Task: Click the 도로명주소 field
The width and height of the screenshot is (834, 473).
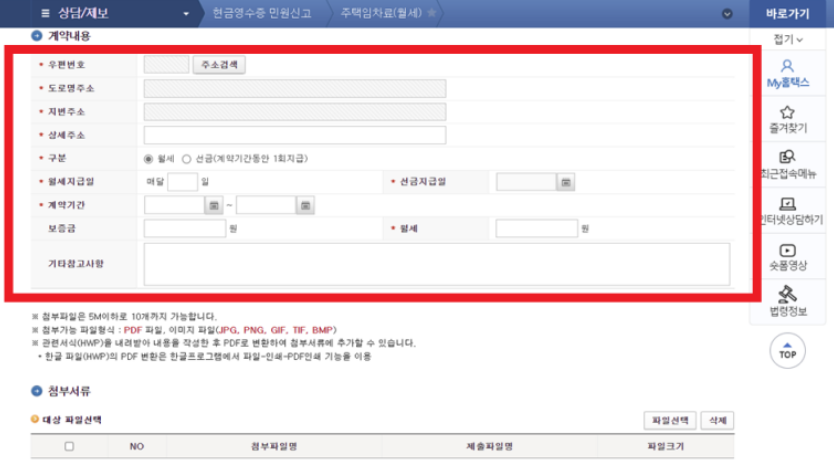Action: [295, 88]
